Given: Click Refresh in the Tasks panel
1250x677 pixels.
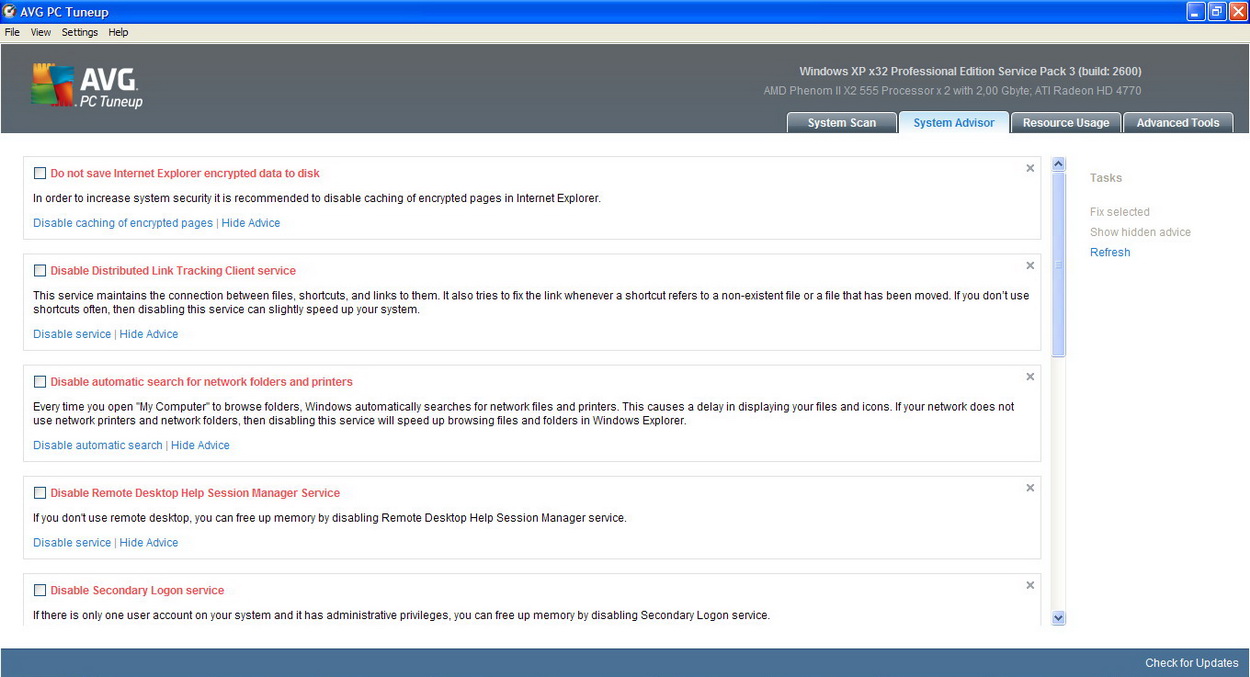Looking at the screenshot, I should click(x=1110, y=252).
